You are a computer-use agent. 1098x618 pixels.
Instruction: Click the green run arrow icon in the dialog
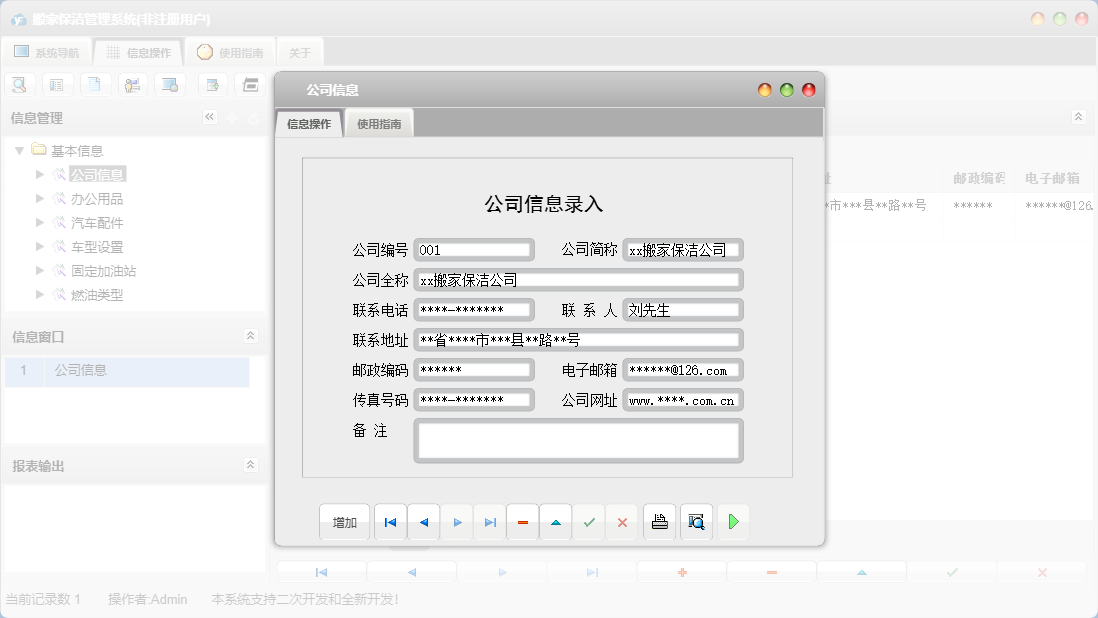point(733,521)
